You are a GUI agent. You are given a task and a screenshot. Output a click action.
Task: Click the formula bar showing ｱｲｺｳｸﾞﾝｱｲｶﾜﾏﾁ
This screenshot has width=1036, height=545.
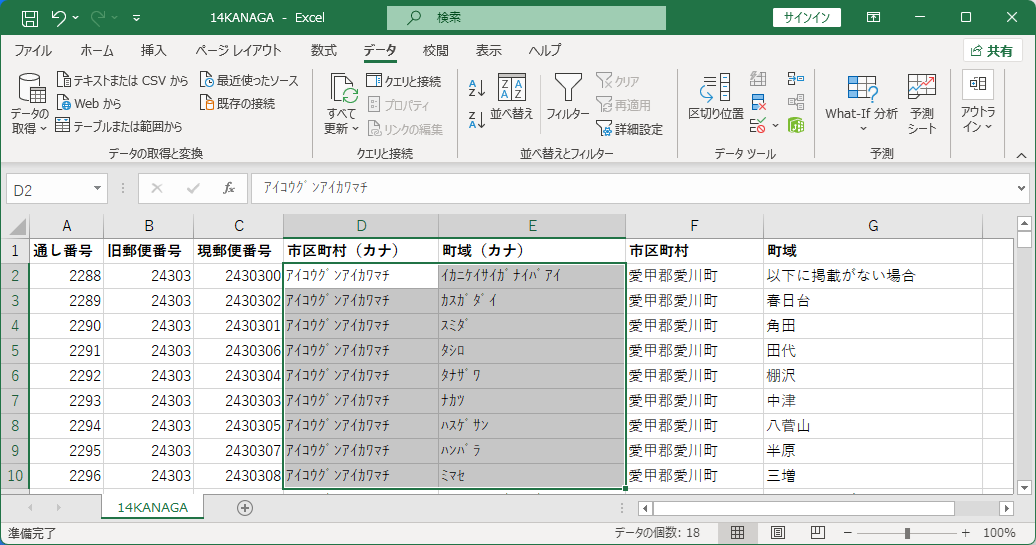tap(632, 188)
